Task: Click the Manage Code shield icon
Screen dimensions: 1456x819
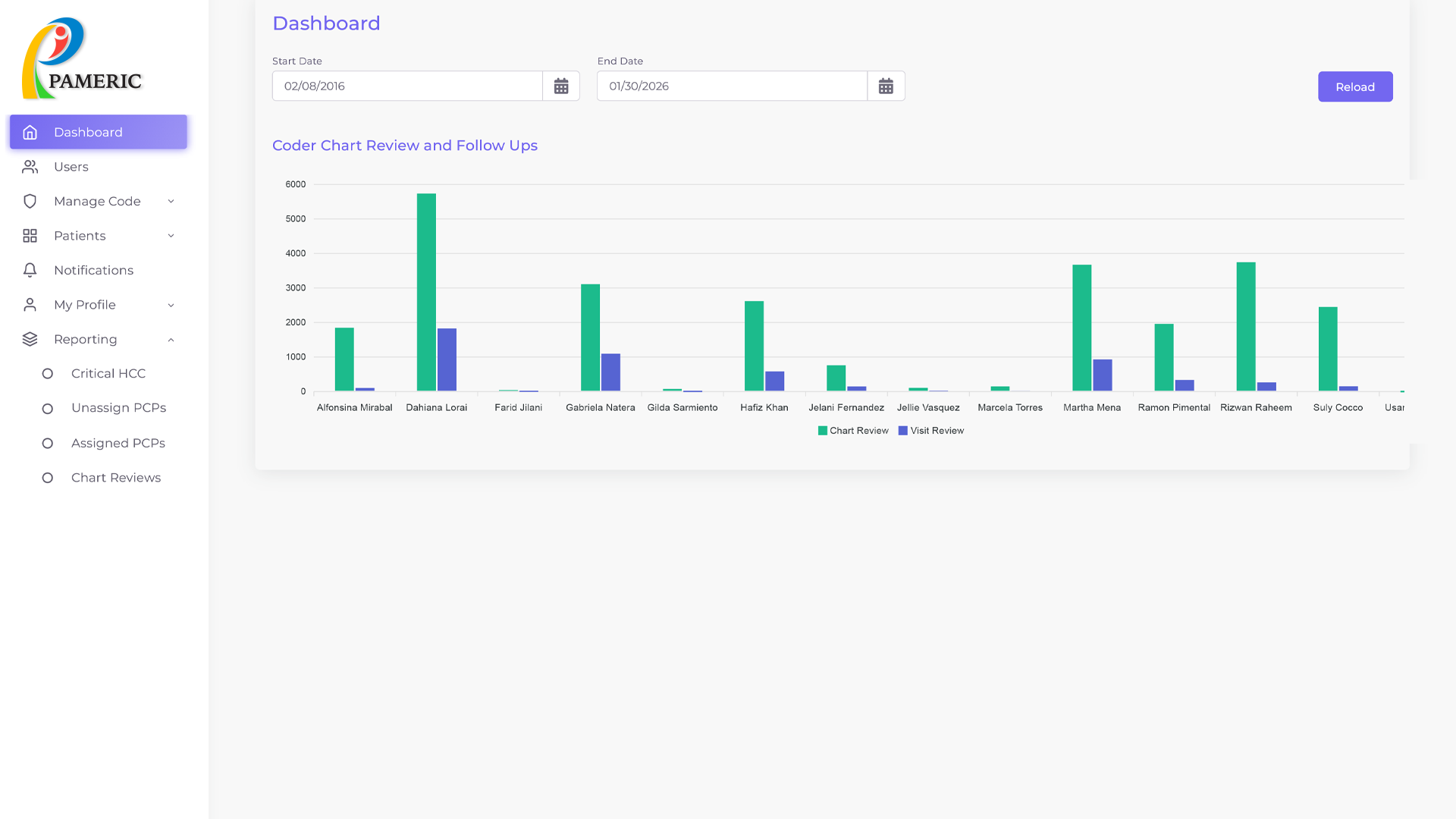Action: click(30, 202)
